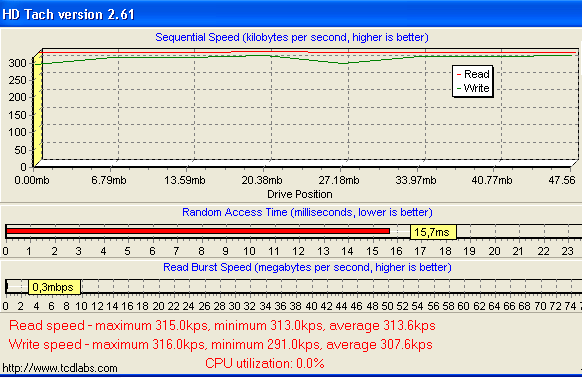Click the 150 value on speed axis

(x=17, y=115)
